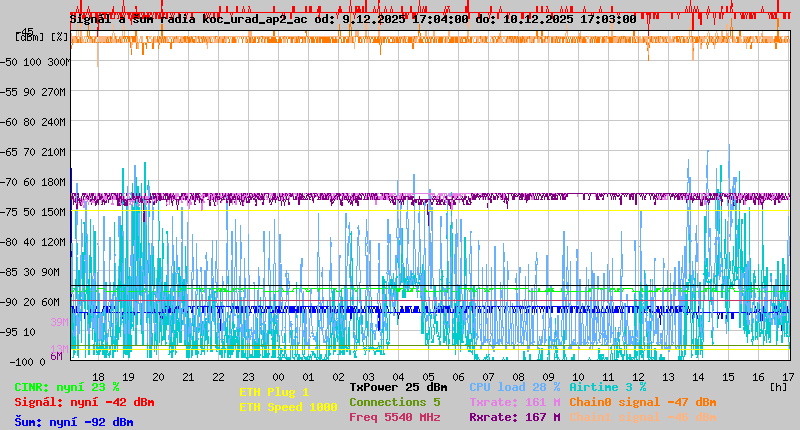Select the CPU load legend entry

pos(514,387)
